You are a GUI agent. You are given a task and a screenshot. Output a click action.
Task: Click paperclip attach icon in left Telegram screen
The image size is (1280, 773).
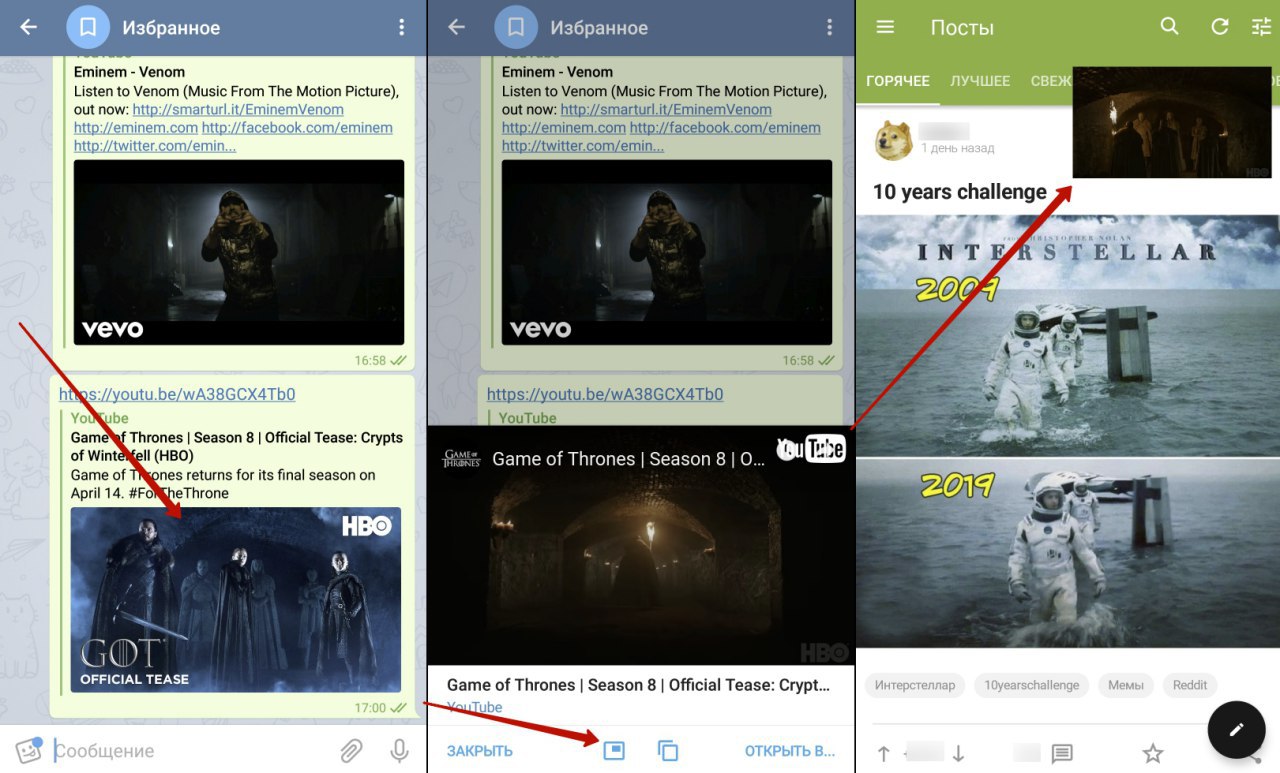[351, 750]
